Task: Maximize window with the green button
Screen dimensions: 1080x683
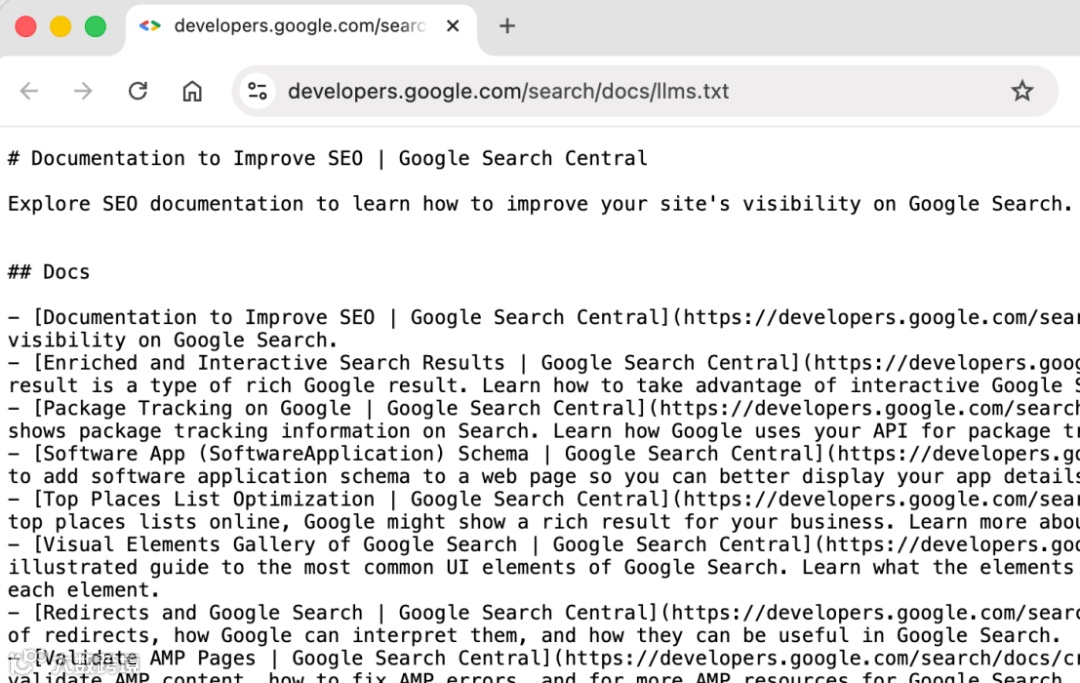Action: pos(95,26)
